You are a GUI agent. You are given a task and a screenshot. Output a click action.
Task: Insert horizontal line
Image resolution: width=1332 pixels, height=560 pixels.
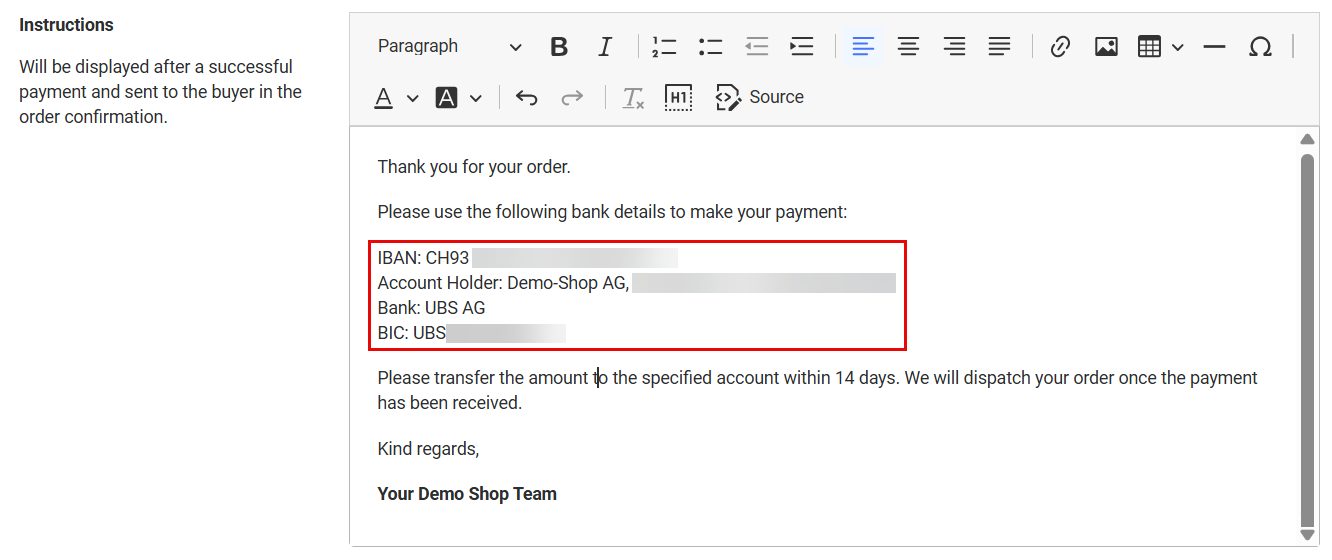(1214, 47)
